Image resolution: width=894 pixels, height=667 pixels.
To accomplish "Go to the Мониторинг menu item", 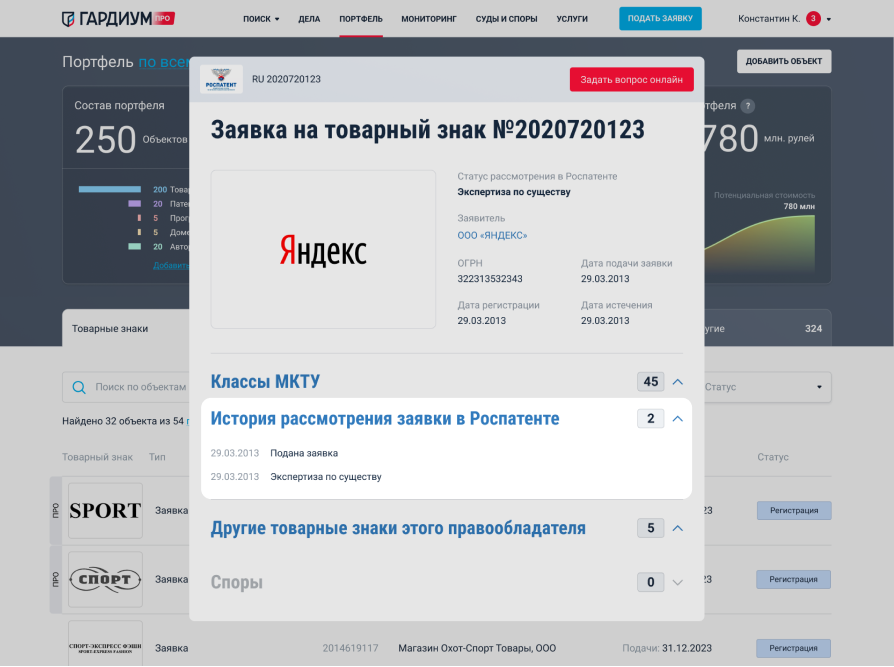I will (428, 19).
